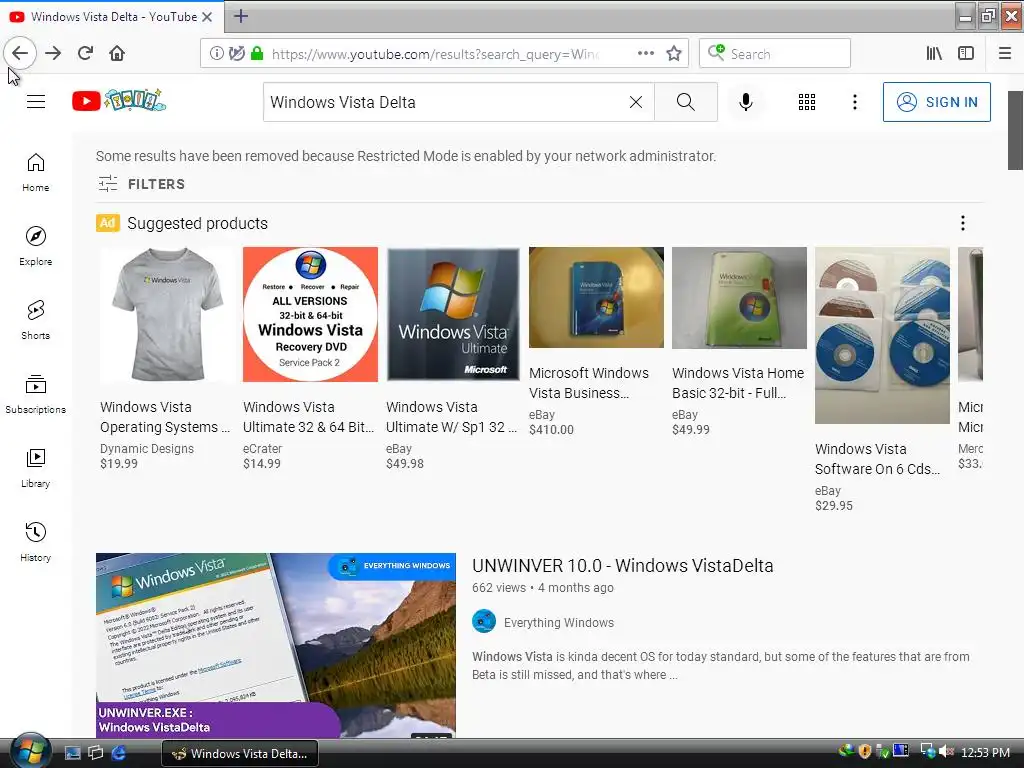Open Windows Vista Ultimate W/ Sp1 32 title
This screenshot has width=1024, height=768.
(x=451, y=417)
